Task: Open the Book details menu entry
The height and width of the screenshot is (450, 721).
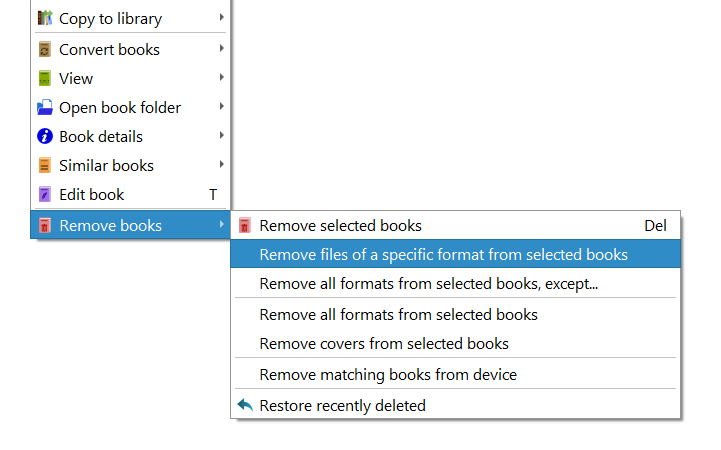Action: (101, 136)
